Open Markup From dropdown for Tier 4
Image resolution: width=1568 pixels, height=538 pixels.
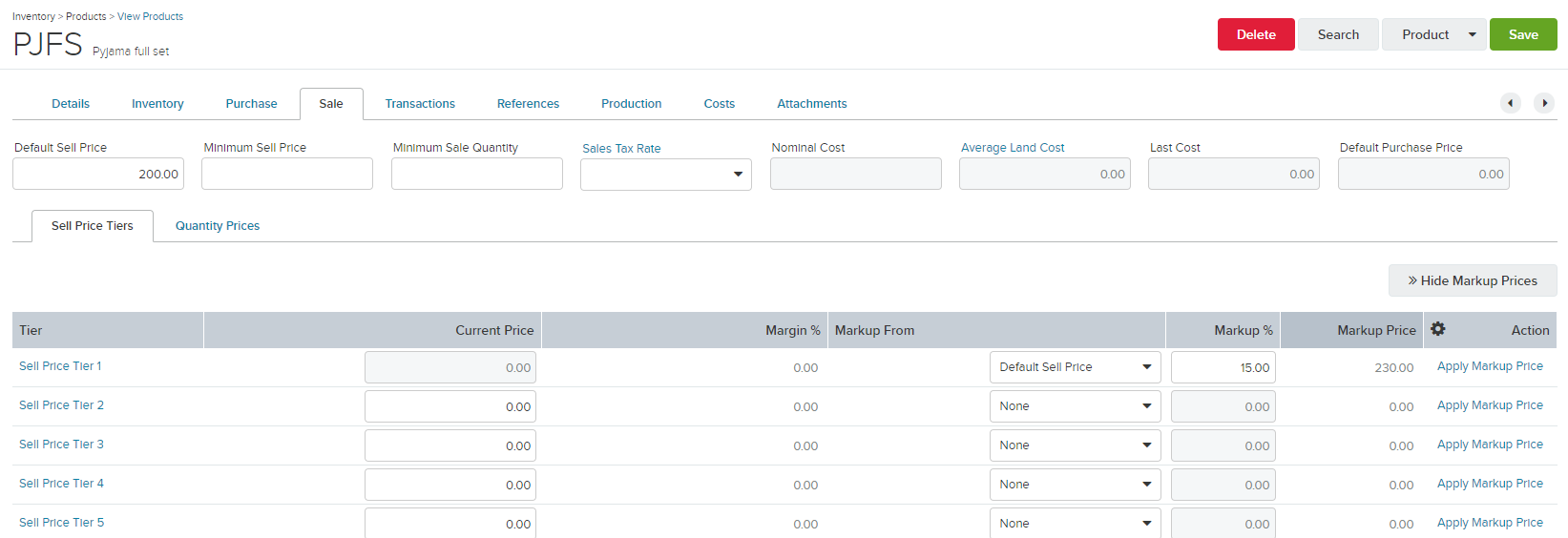(1076, 485)
